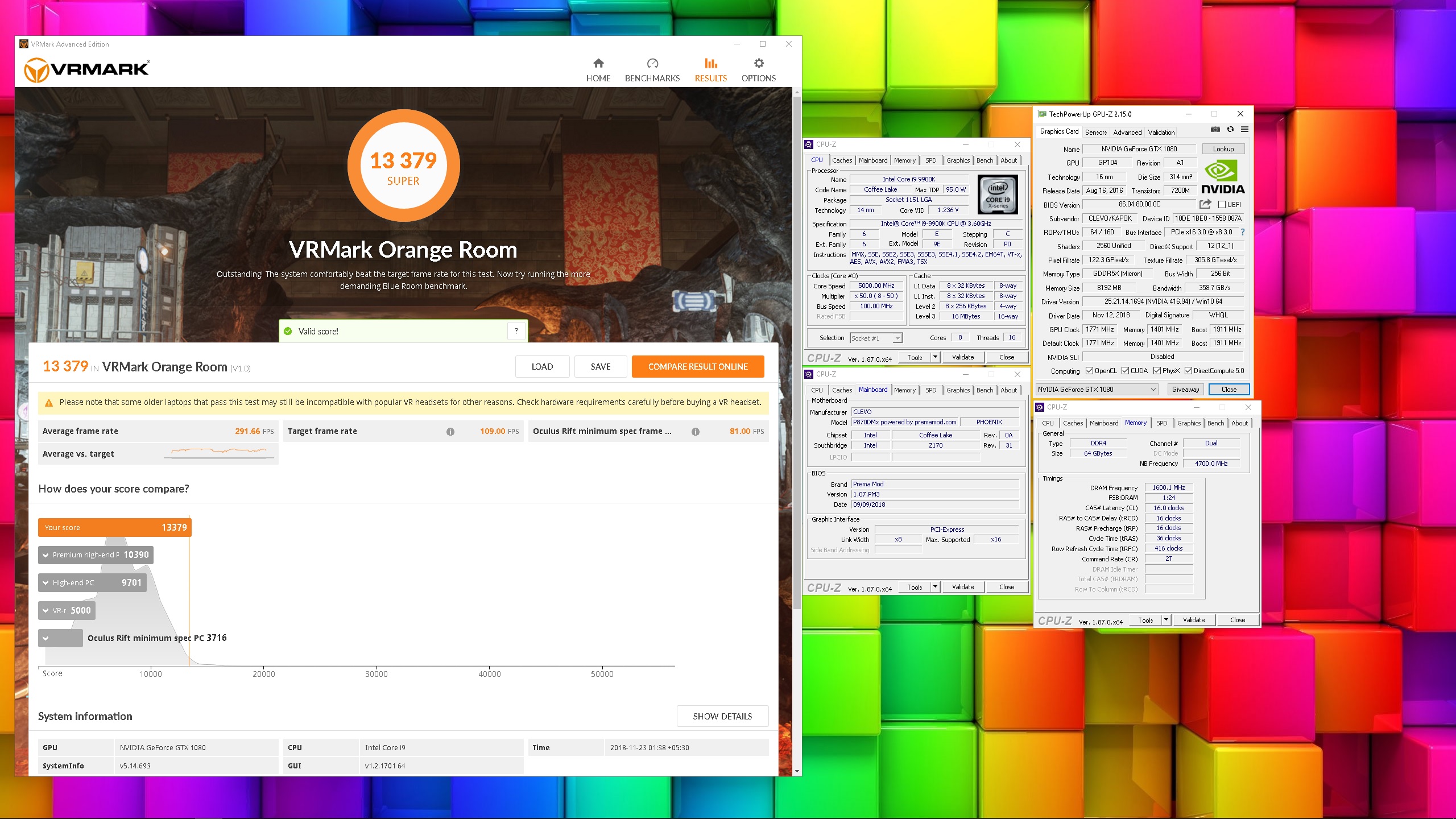Viewport: 1456px width, 819px height.
Task: Click info icon beside Oculus Rift minimum spec frame
Action: [x=695, y=432]
